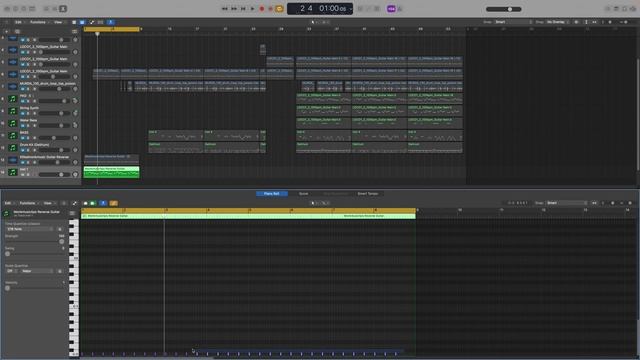Select the BASS track header
Screen dimensions: 640x360
[41, 135]
